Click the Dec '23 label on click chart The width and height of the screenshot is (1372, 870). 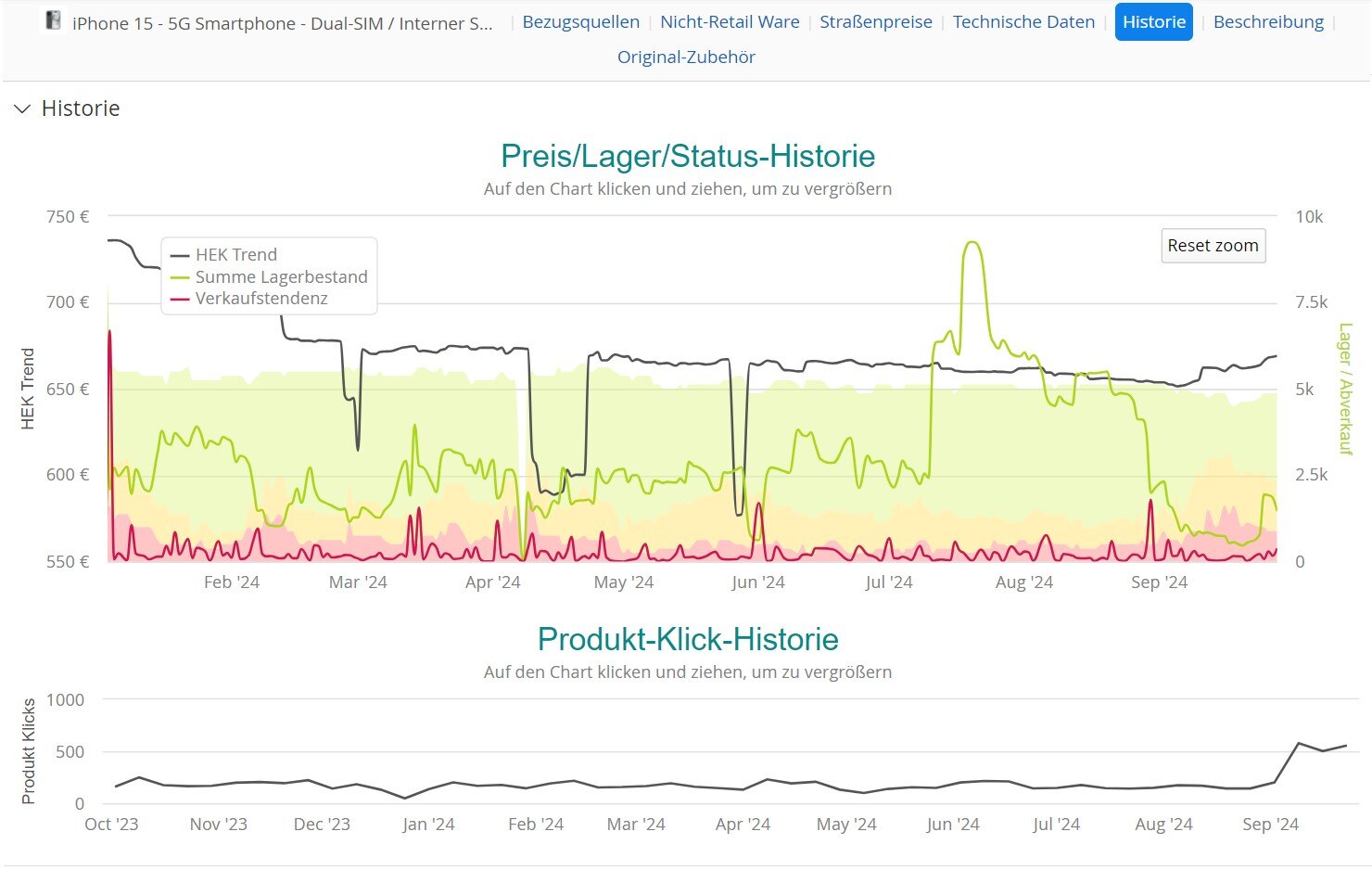pos(322,825)
